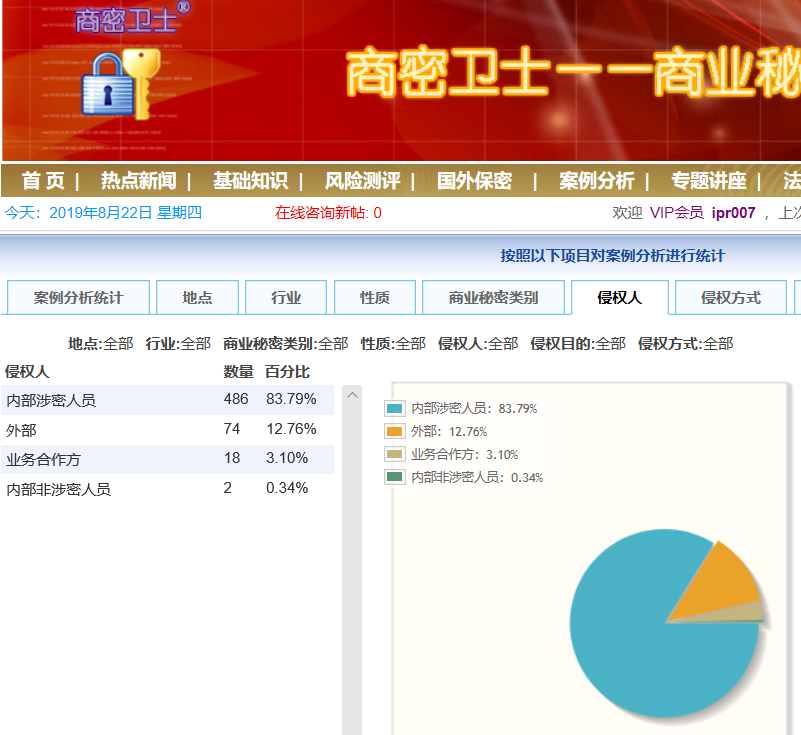Click the table percentage 12.76%
801x735 pixels.
tap(291, 429)
